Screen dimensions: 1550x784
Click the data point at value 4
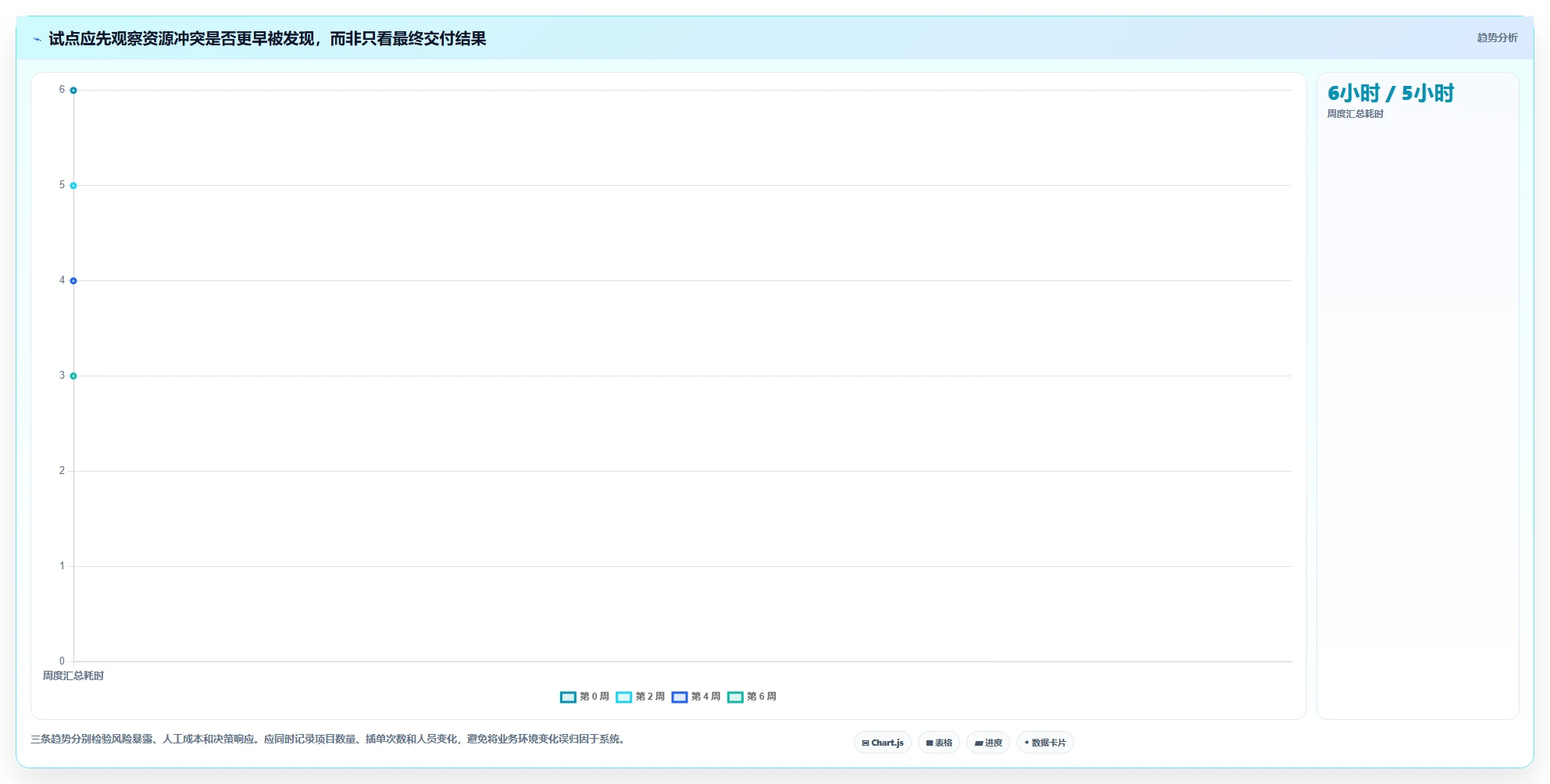73,281
